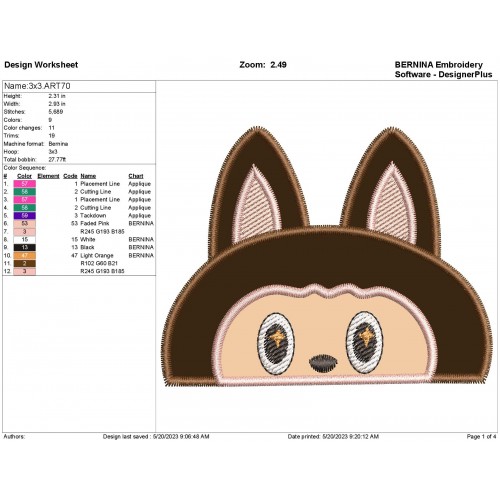Click the 'Black' thread name
The width and height of the screenshot is (500, 500).
[x=87, y=247]
